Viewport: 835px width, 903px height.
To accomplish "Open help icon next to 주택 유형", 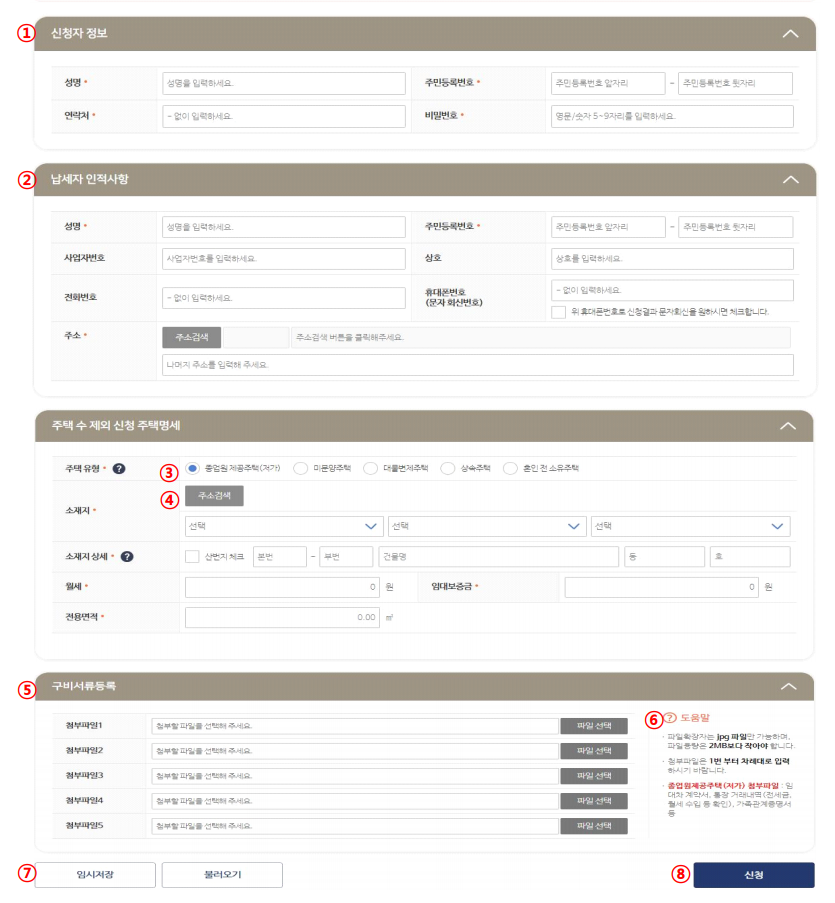I will coord(119,469).
